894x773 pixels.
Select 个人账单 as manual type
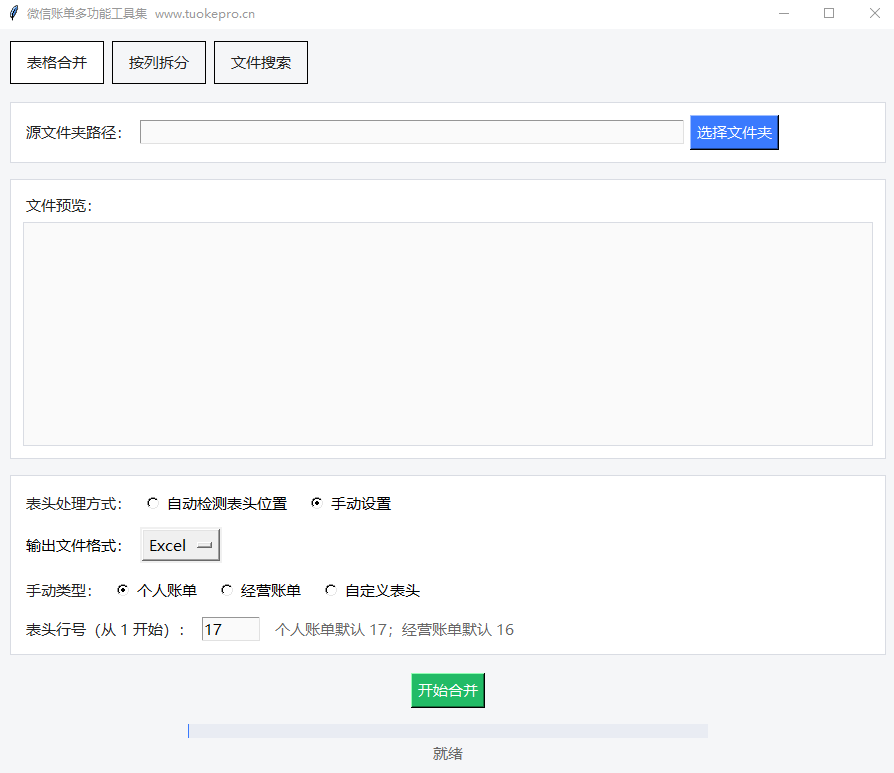pyautogui.click(x=123, y=590)
